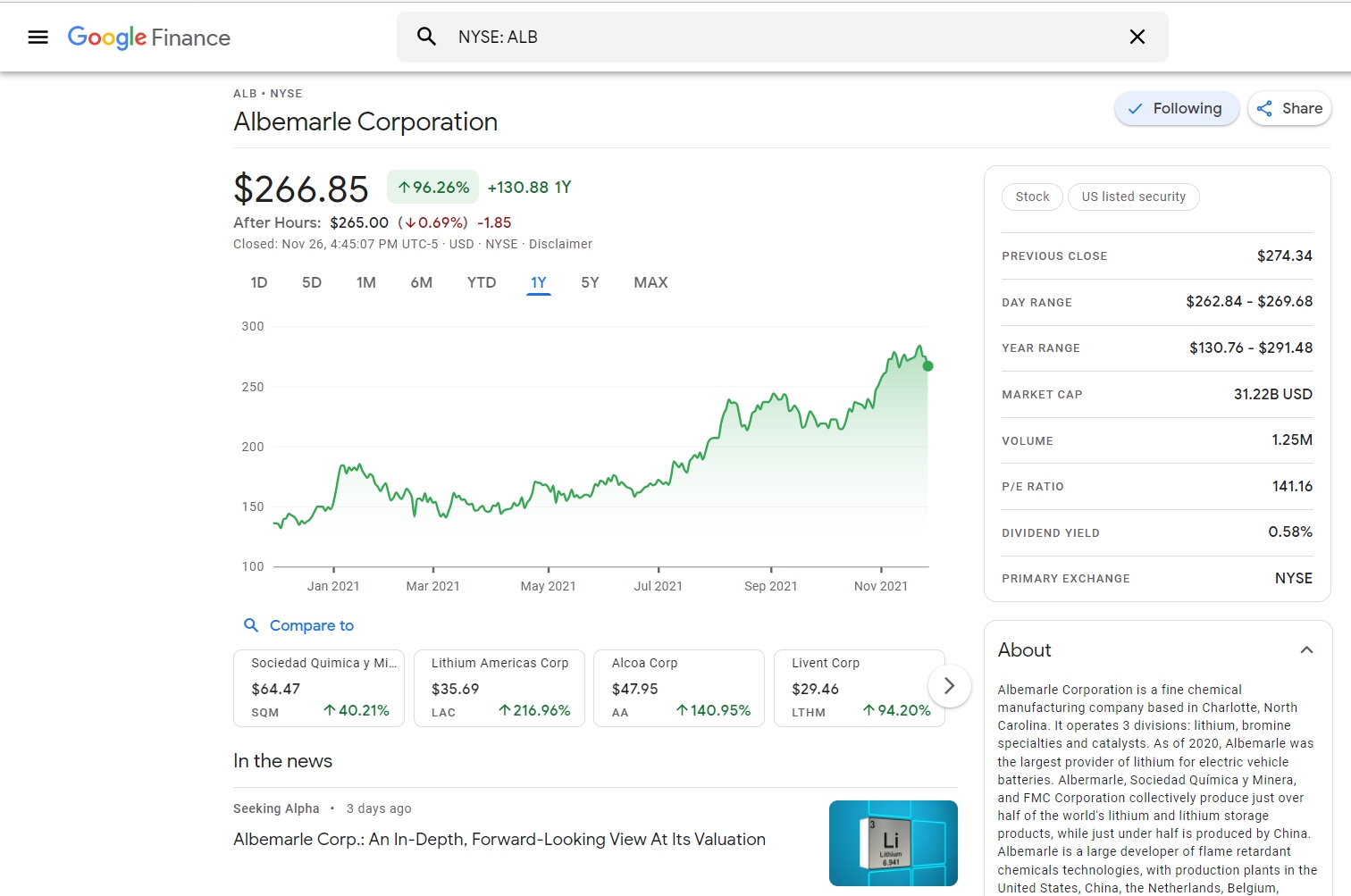
Task: Click the Google Finance logo
Action: (149, 38)
